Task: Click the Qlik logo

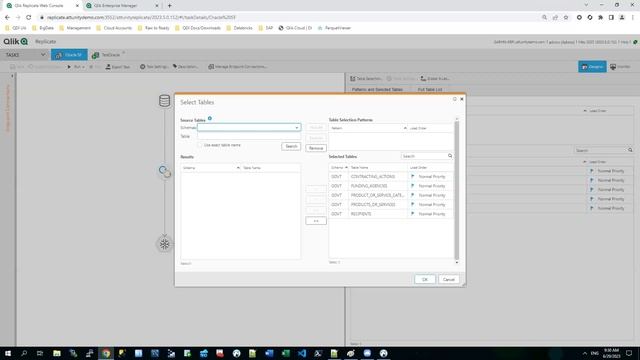Action: point(16,42)
